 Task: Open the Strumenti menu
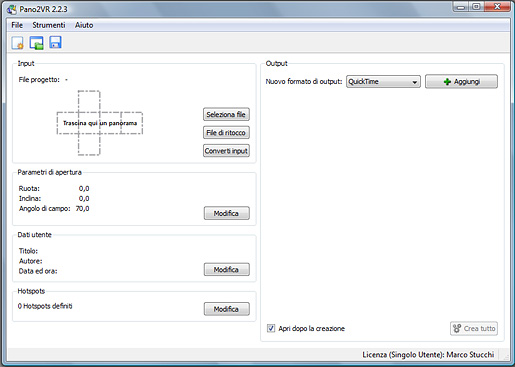pos(49,25)
